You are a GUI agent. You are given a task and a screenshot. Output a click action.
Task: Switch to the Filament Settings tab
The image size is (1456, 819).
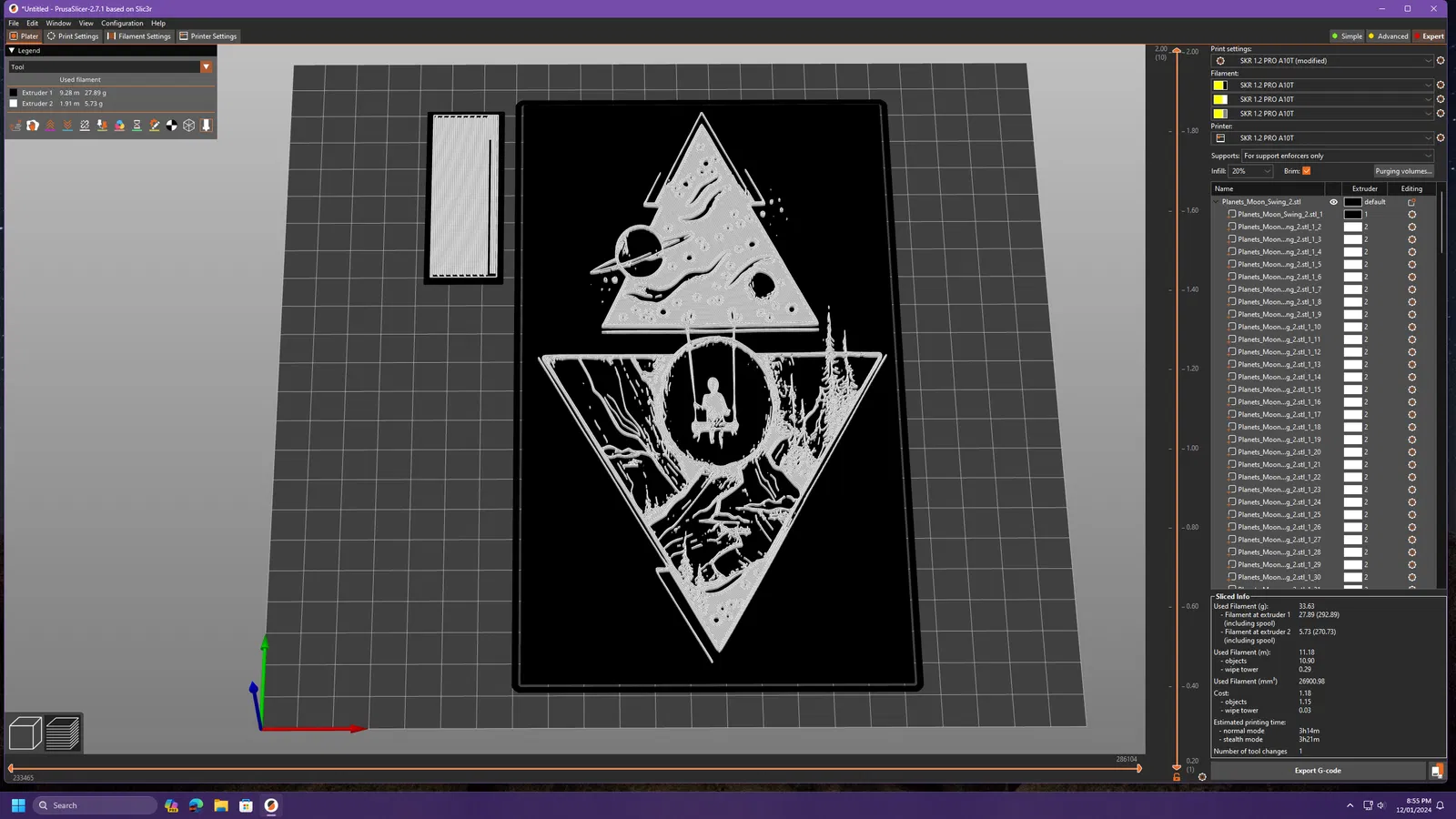[139, 36]
